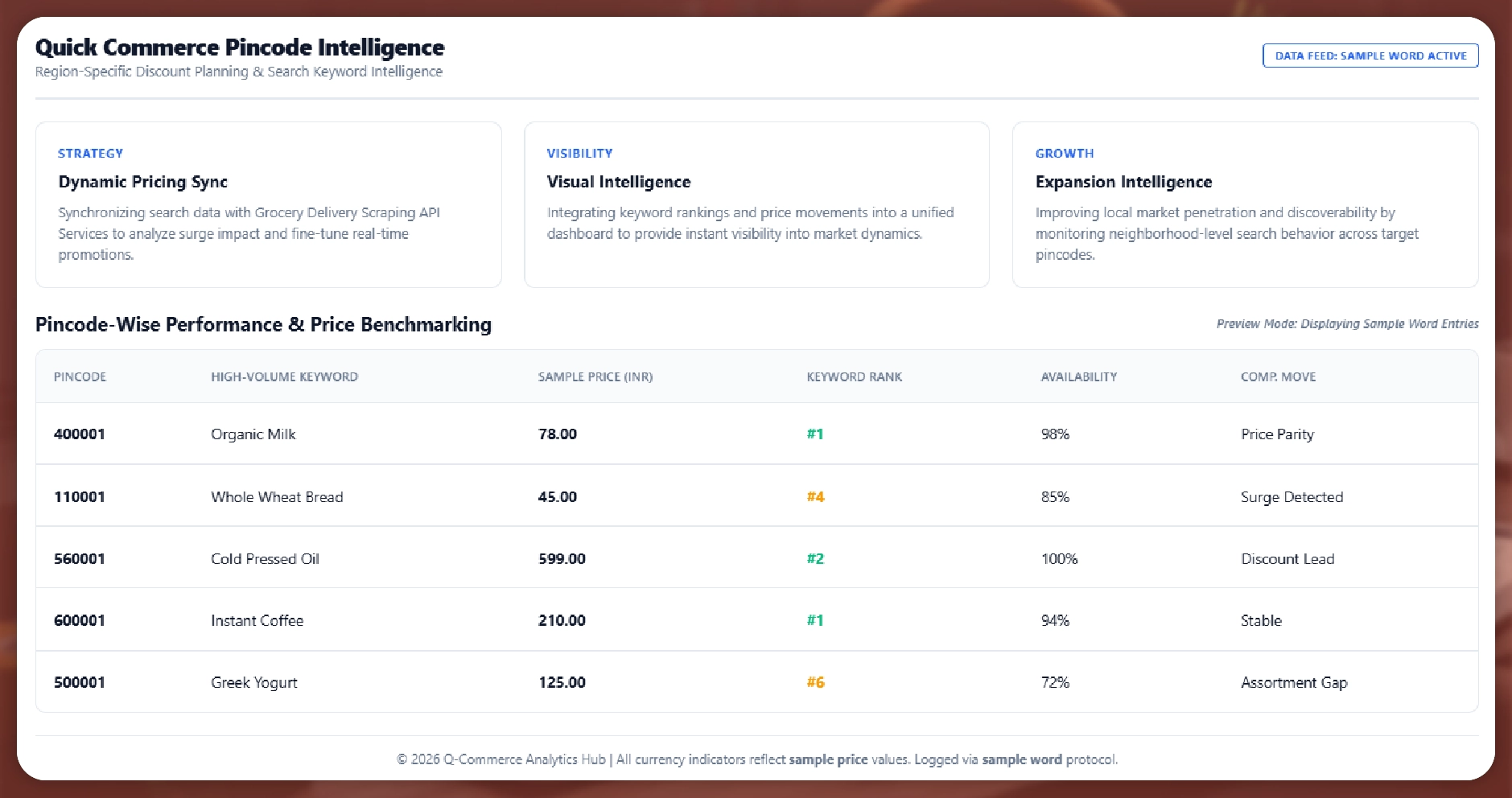Select the Cold Pressed Oil keyword

[x=265, y=559]
